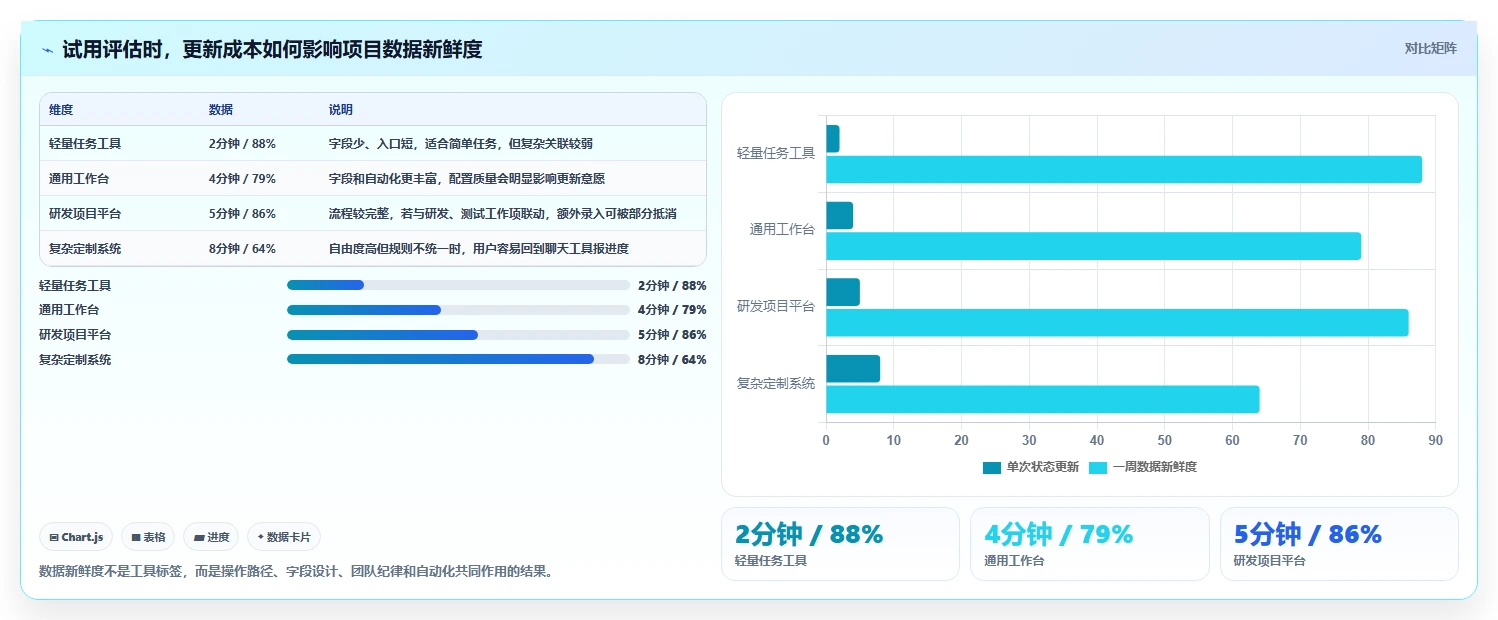The width and height of the screenshot is (1498, 620).
Task: Click the 维度 column header
Action: (61, 110)
